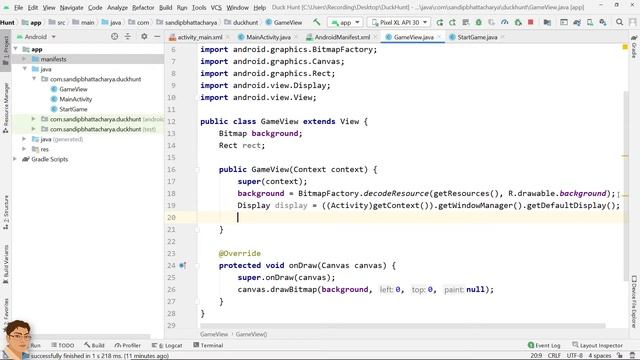
Task: Fold the GameView constructor at line 16
Action: point(197,169)
